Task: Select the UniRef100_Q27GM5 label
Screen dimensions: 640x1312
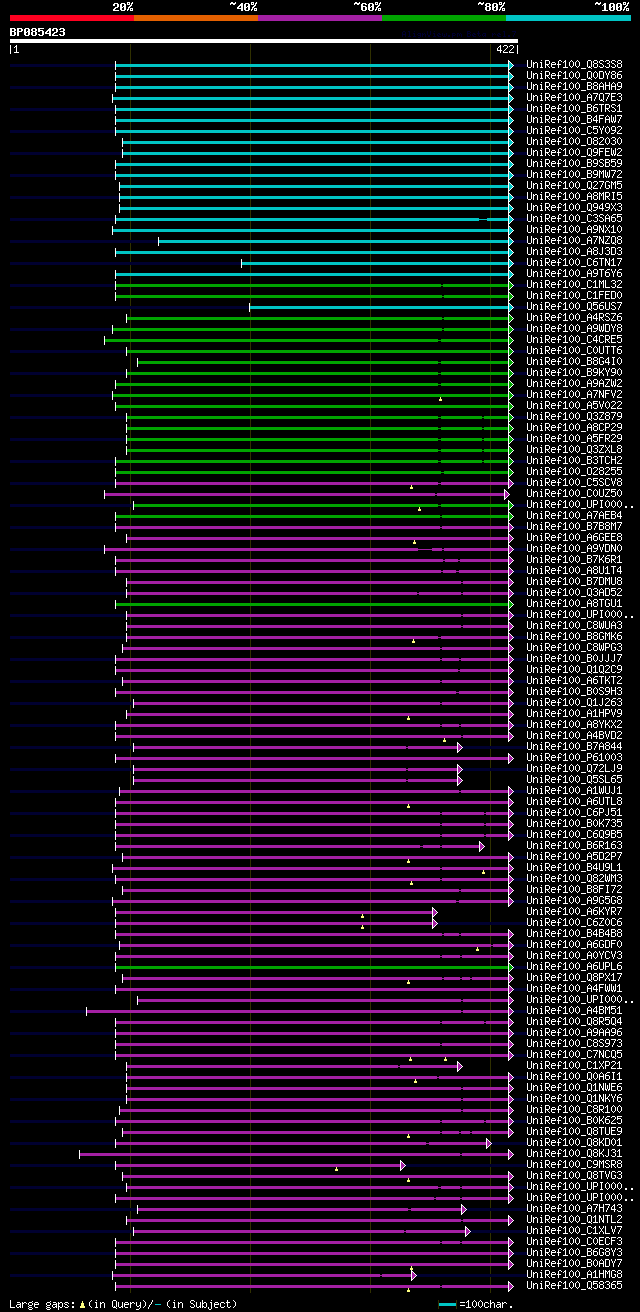Action: tap(574, 185)
